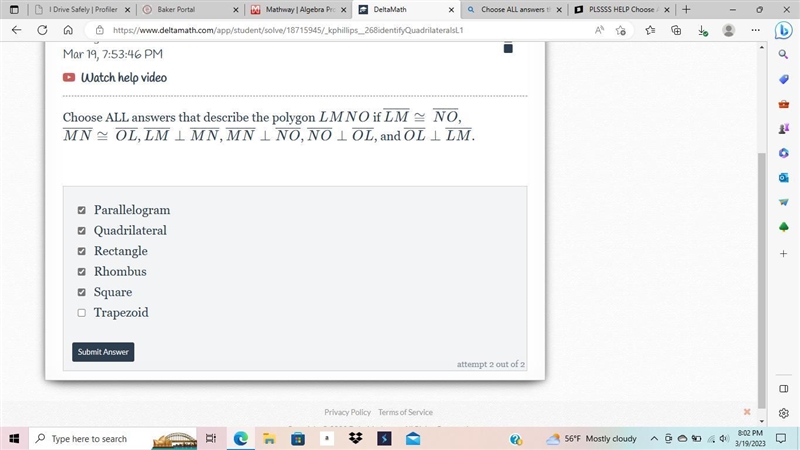
Task: Open Task View on taskbar
Action: [210, 439]
